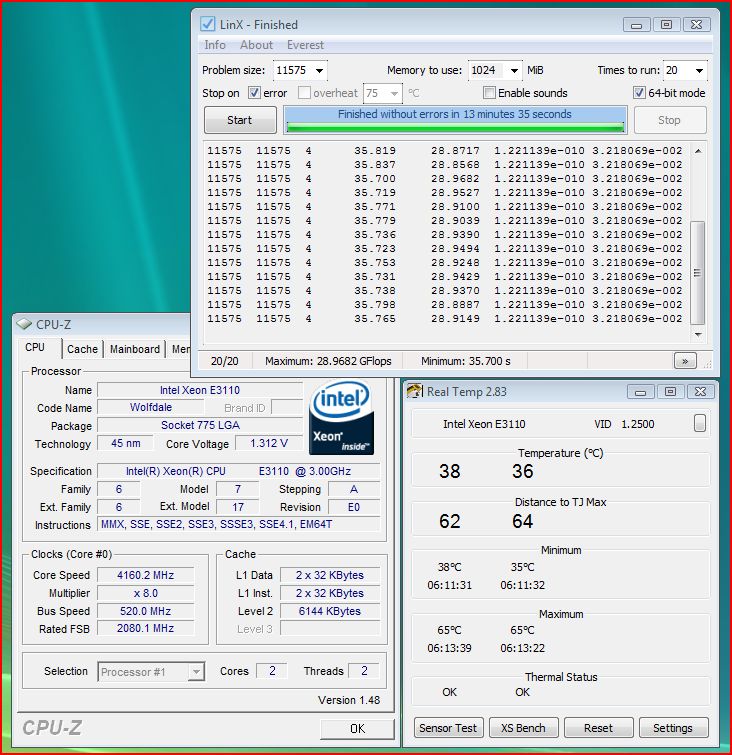Switch to the Mainboard tab in CPU-Z

(135, 349)
